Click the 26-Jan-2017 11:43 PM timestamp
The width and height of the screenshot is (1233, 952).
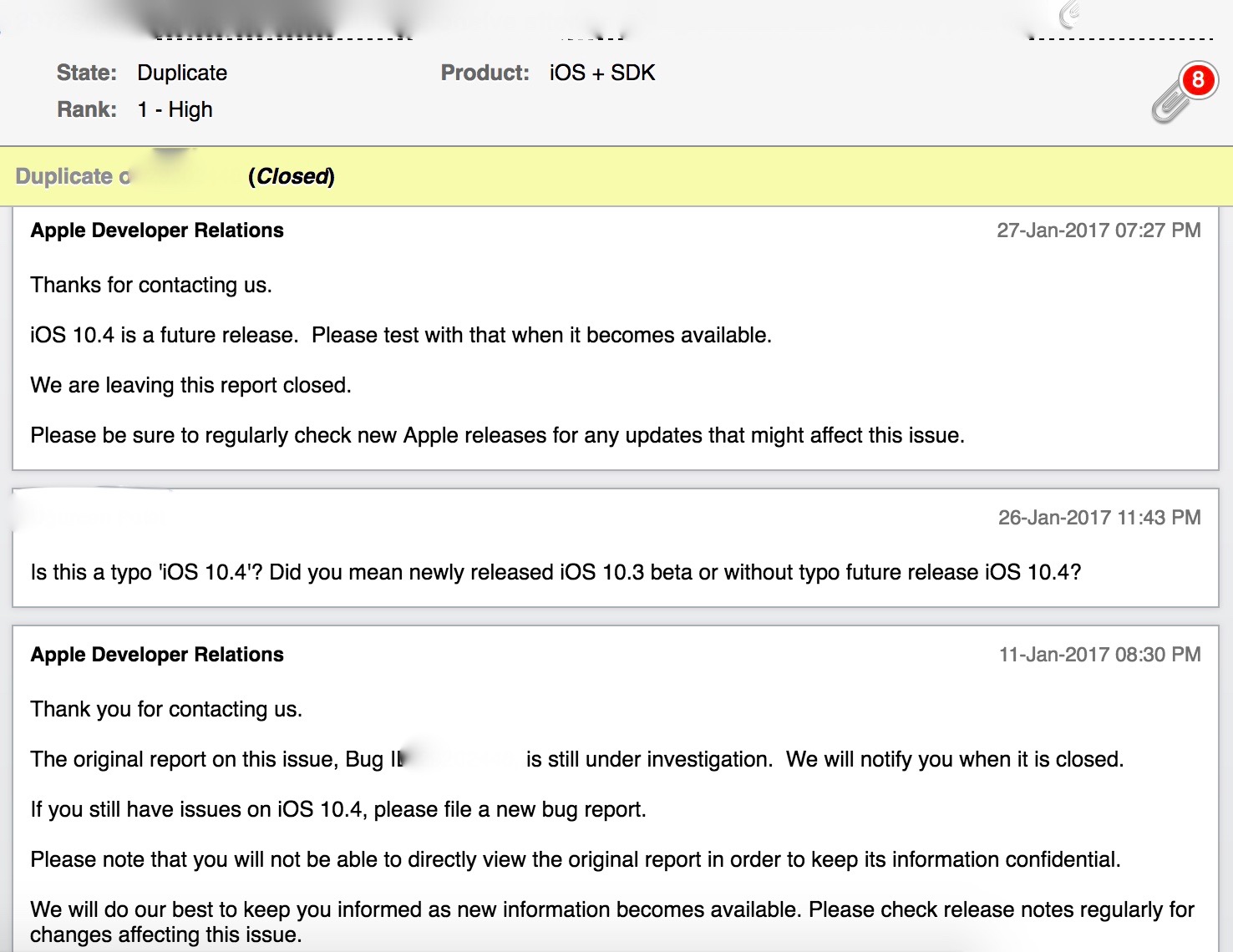click(1099, 518)
